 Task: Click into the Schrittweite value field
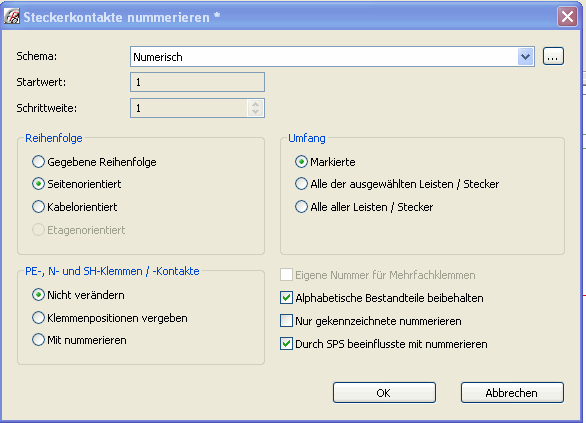point(189,108)
